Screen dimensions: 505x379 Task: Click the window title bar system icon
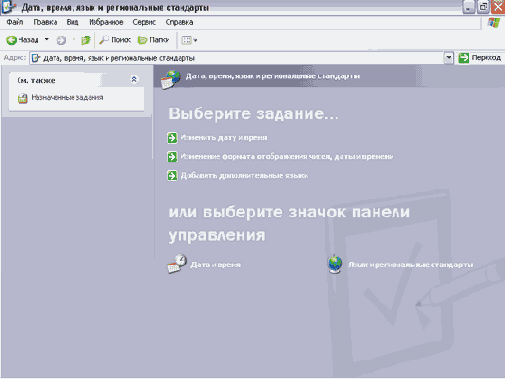[9, 7]
